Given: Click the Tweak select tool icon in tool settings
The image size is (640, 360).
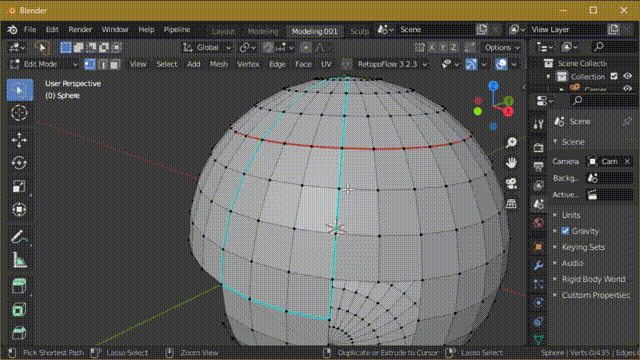Looking at the screenshot, I should point(42,47).
